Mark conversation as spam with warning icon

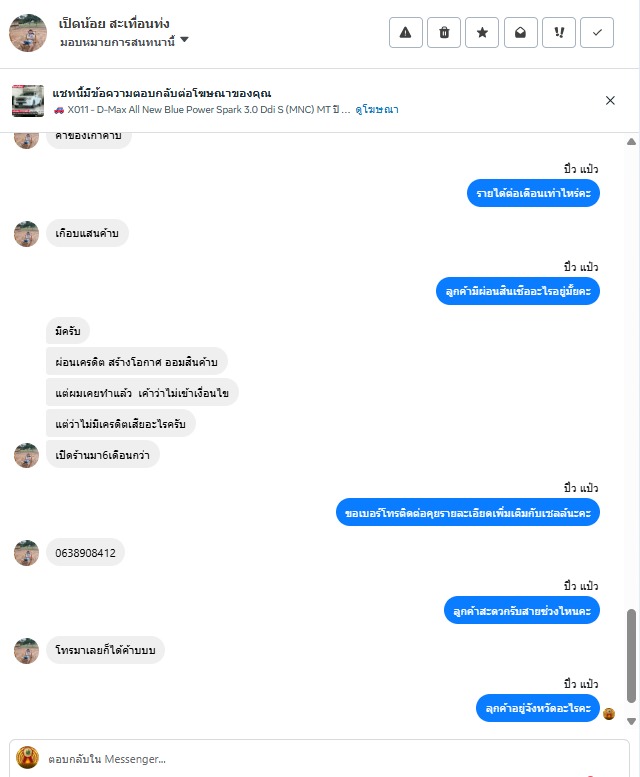pyautogui.click(x=406, y=33)
